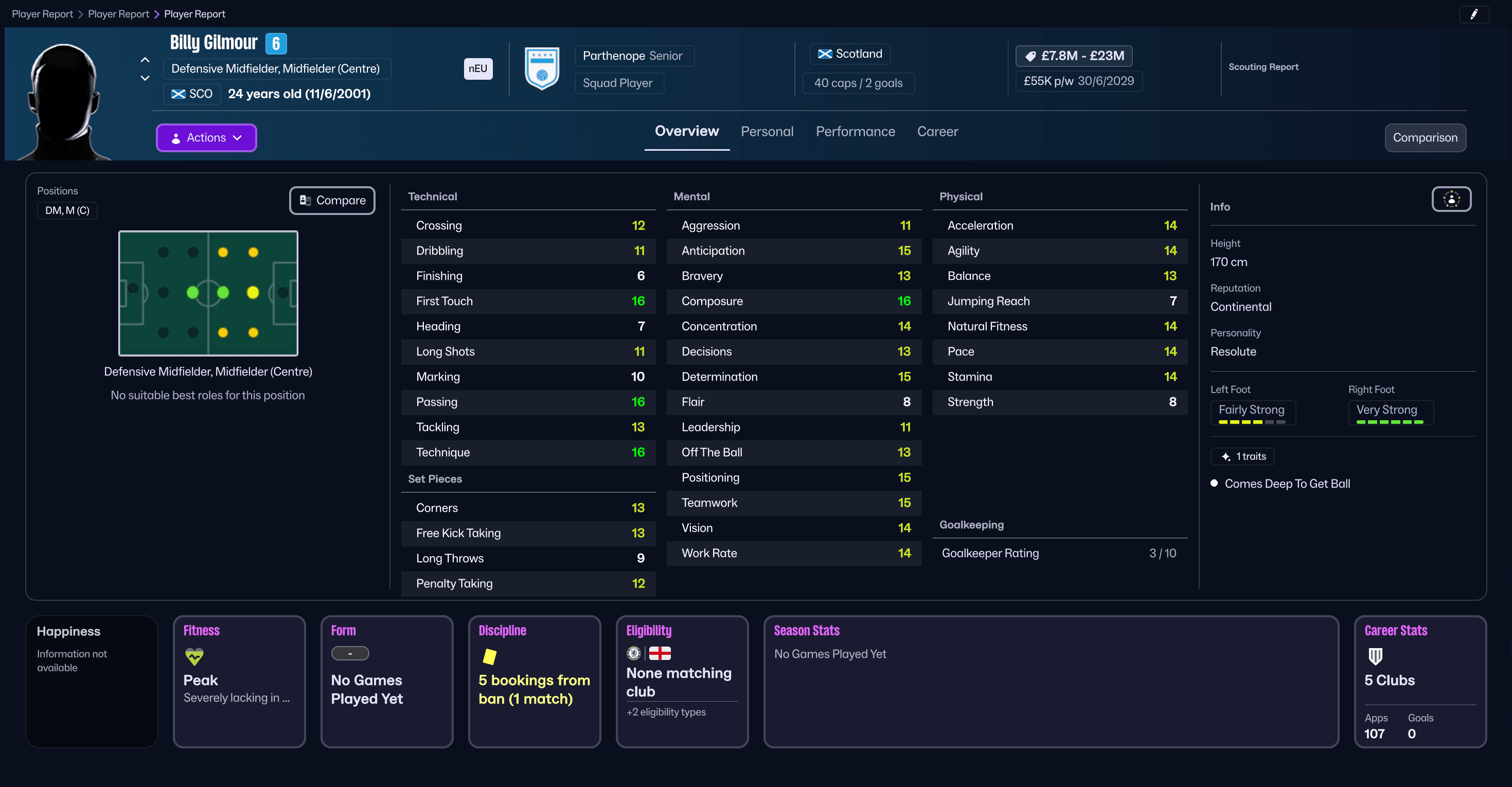Click the Comparison button
This screenshot has width=1512, height=787.
click(1425, 137)
